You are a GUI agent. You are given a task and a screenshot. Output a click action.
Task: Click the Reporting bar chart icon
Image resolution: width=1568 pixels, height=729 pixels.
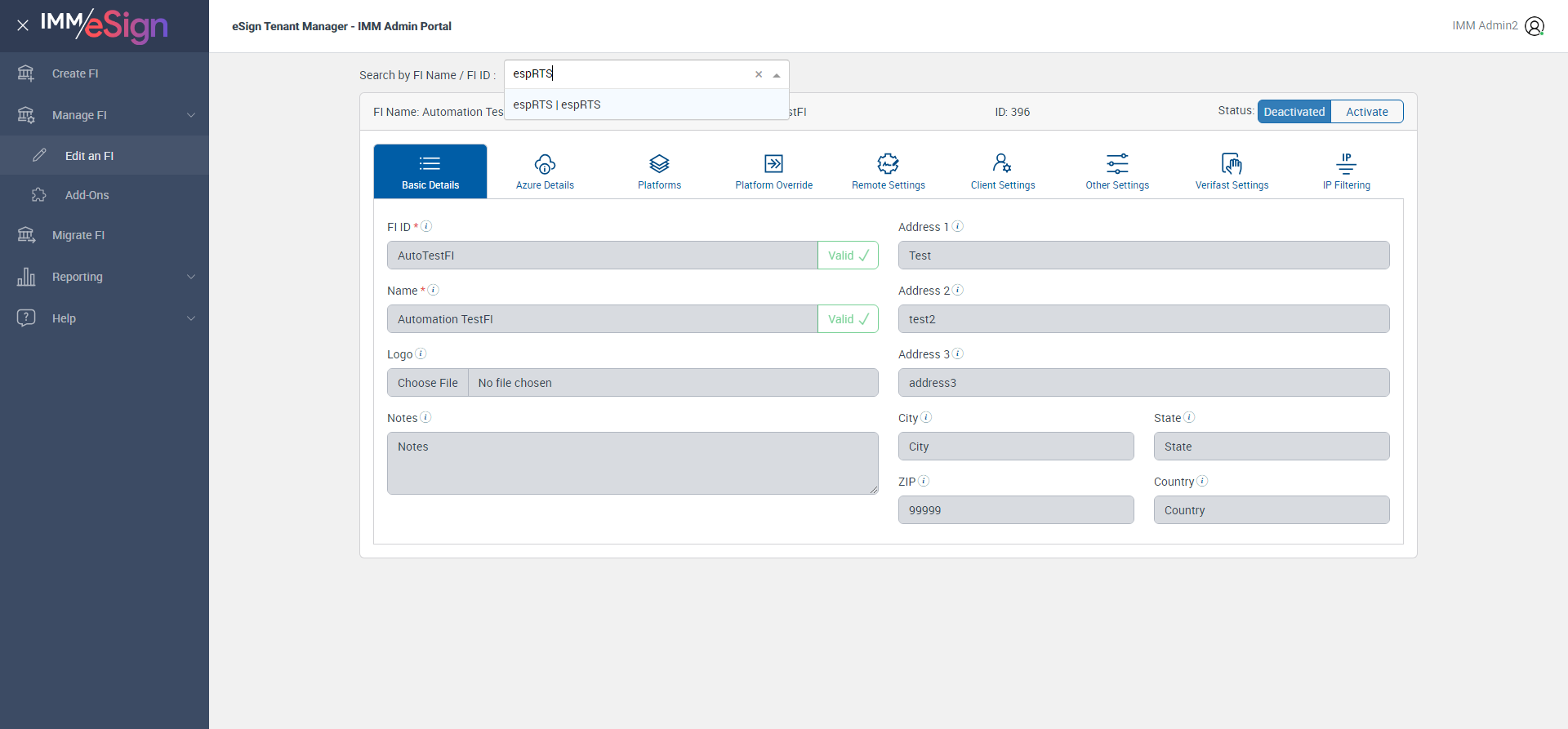click(x=26, y=277)
